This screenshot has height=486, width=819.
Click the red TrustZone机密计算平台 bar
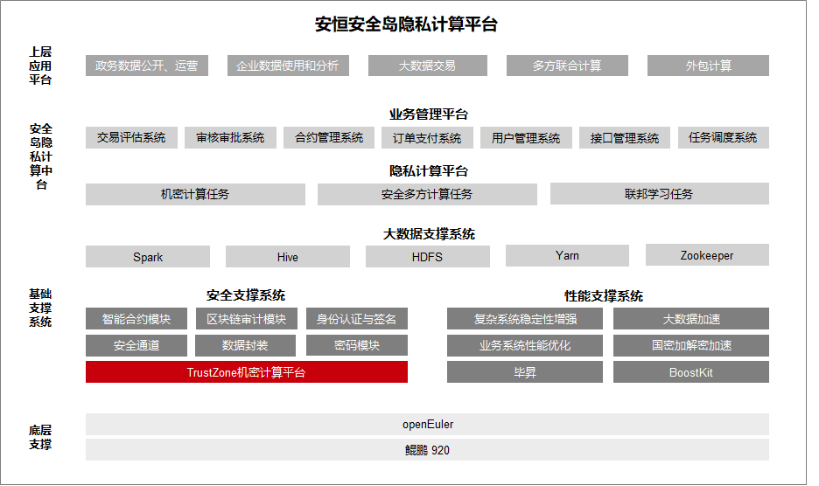[246, 372]
